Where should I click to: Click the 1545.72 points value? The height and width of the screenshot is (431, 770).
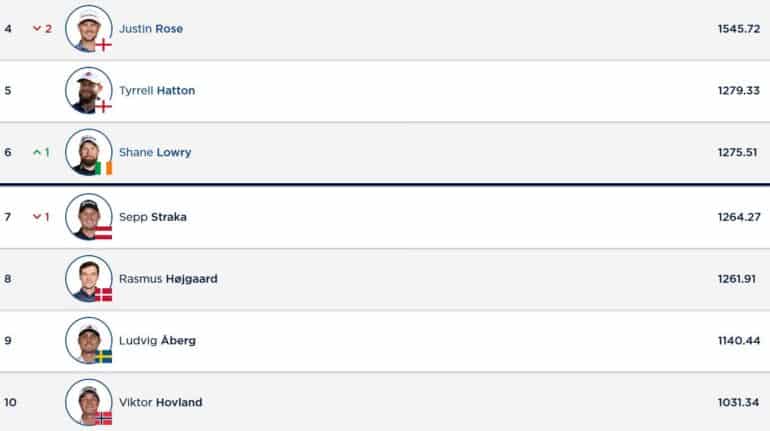(x=739, y=28)
